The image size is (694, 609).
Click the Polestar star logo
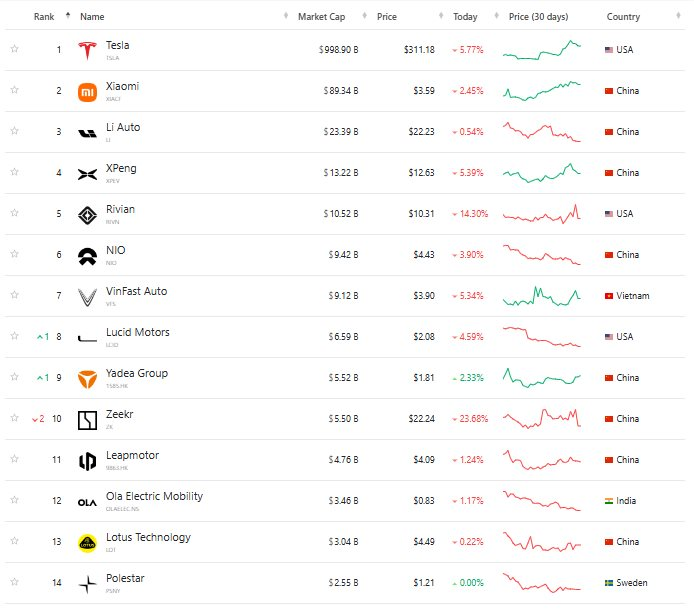88,584
